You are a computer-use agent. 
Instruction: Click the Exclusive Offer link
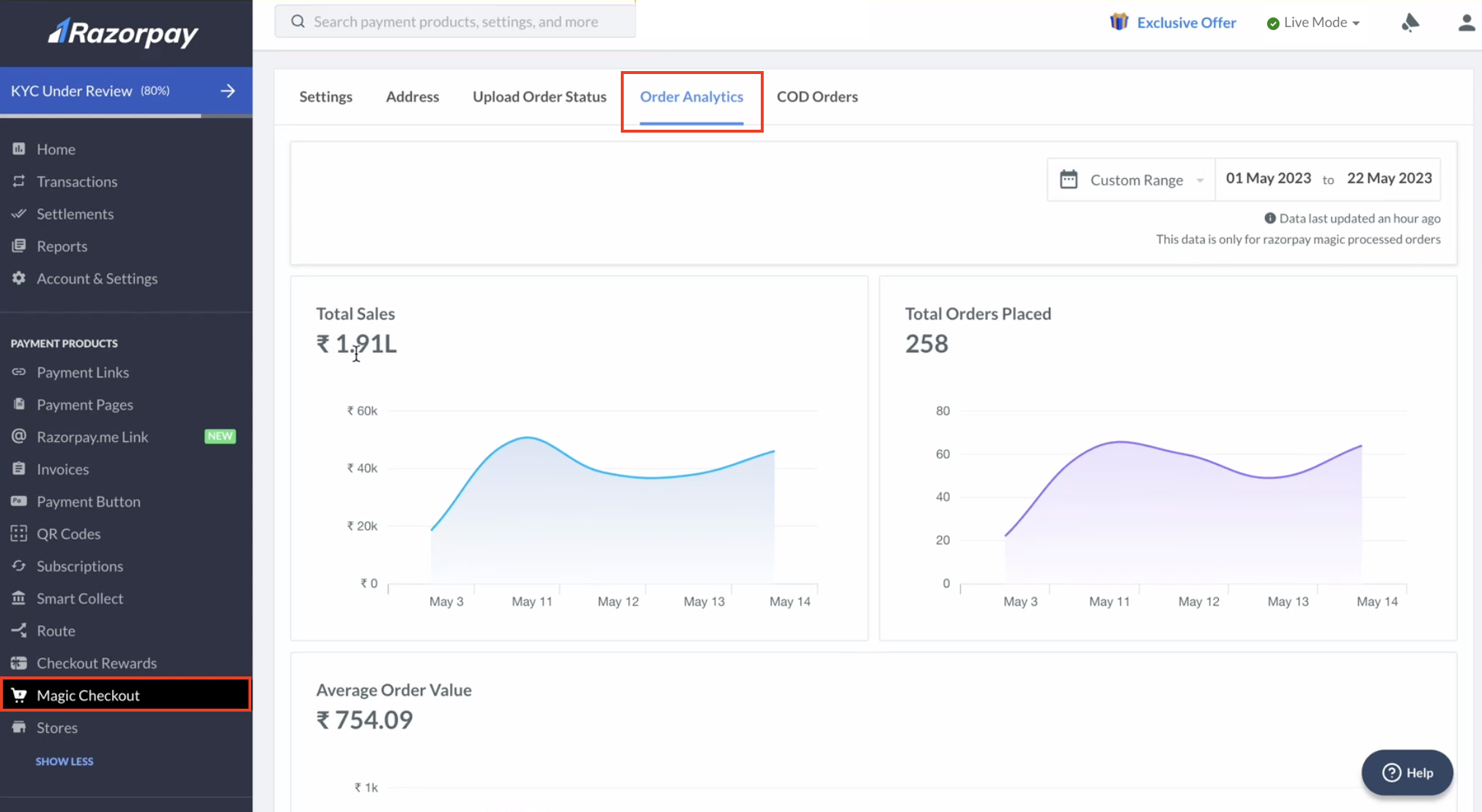point(1186,23)
